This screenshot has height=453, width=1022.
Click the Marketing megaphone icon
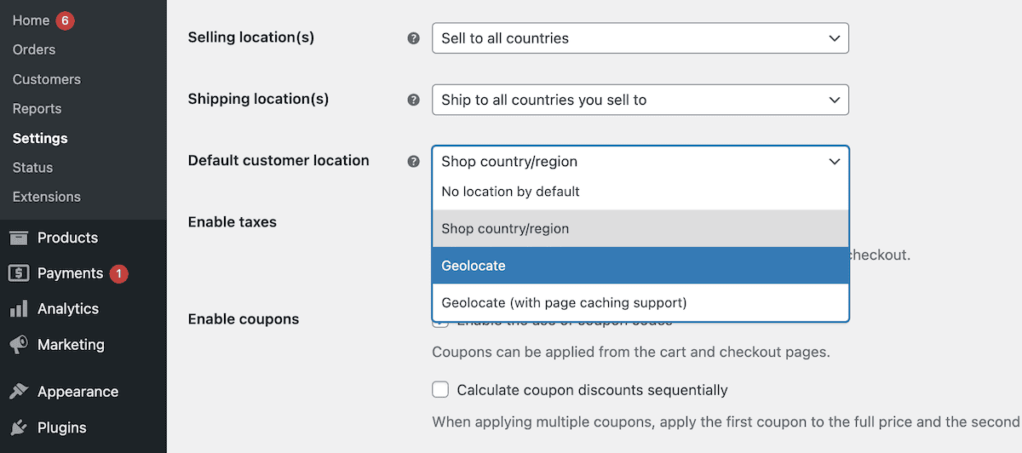coord(18,345)
